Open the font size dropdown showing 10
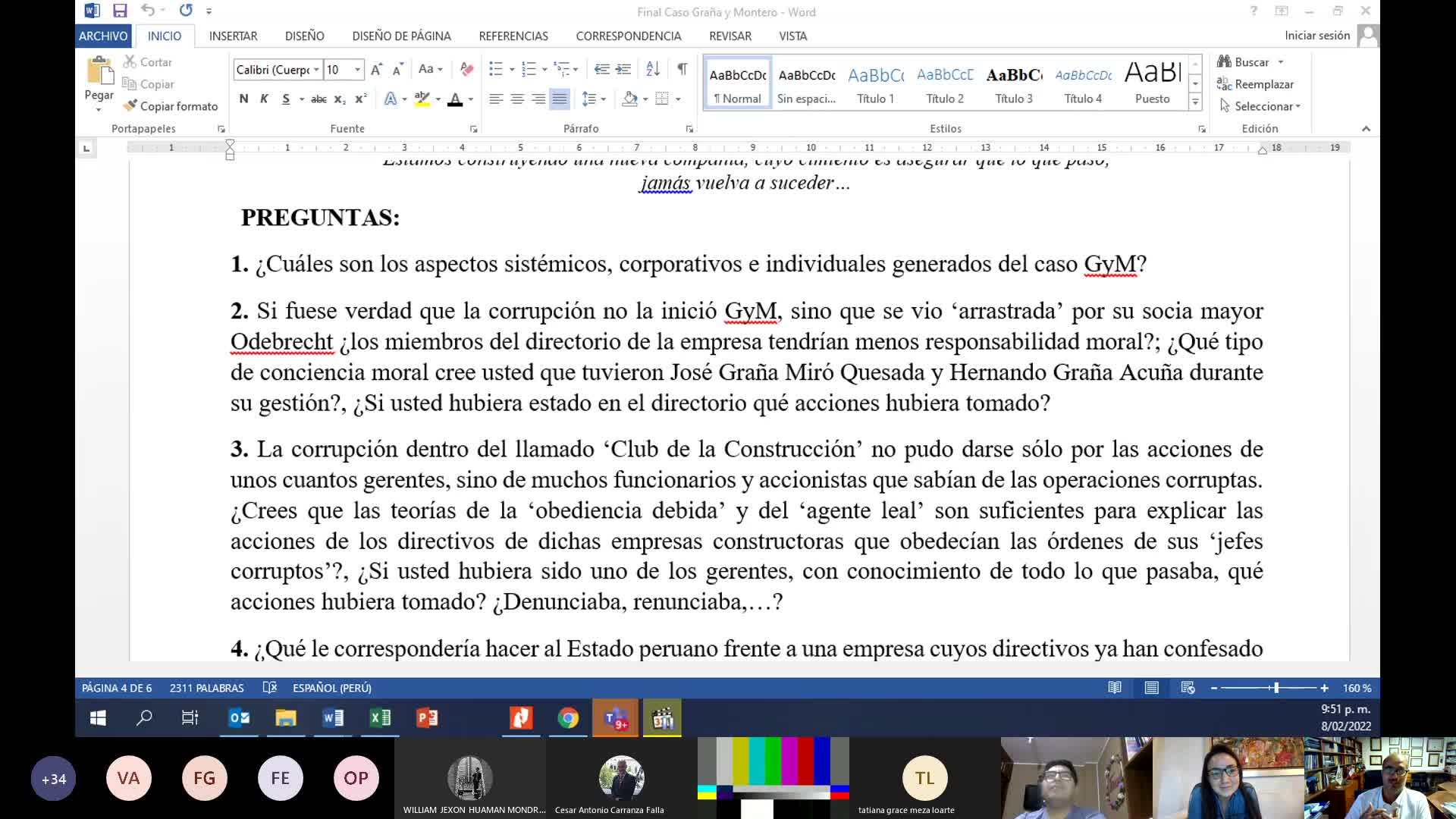 click(357, 70)
